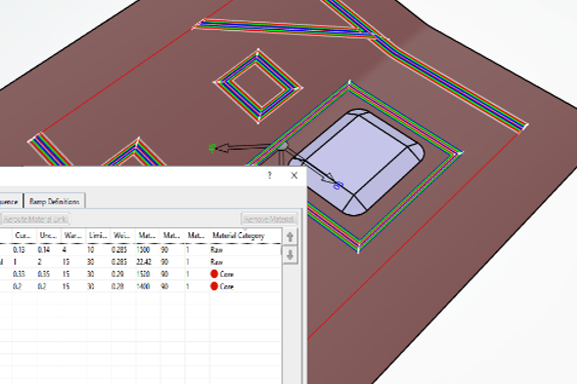Viewport: 577px width, 384px height.
Task: Click the War... column header
Action: pyautogui.click(x=73, y=235)
